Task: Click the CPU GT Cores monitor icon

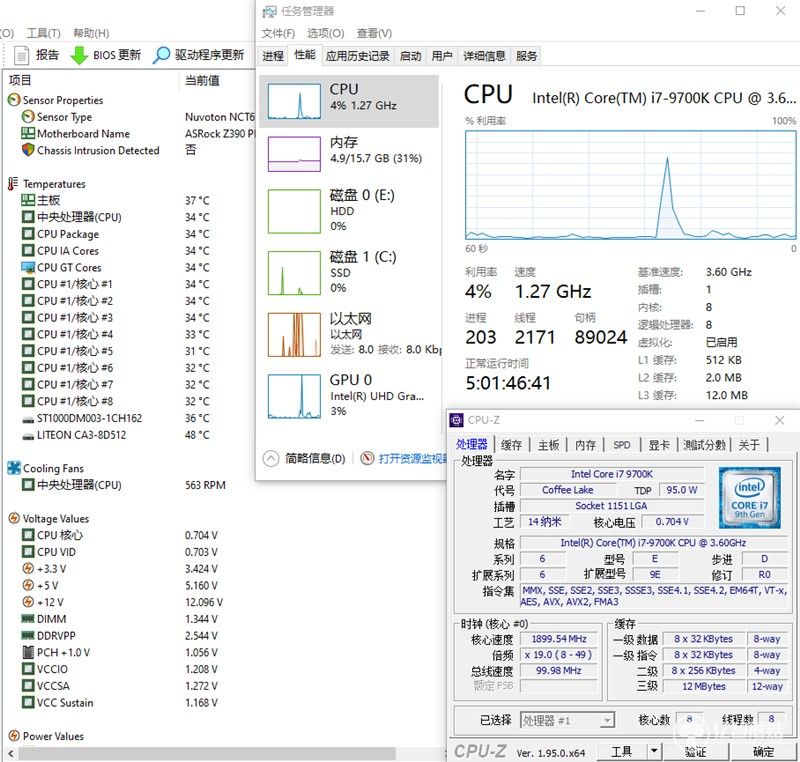Action: (28, 268)
